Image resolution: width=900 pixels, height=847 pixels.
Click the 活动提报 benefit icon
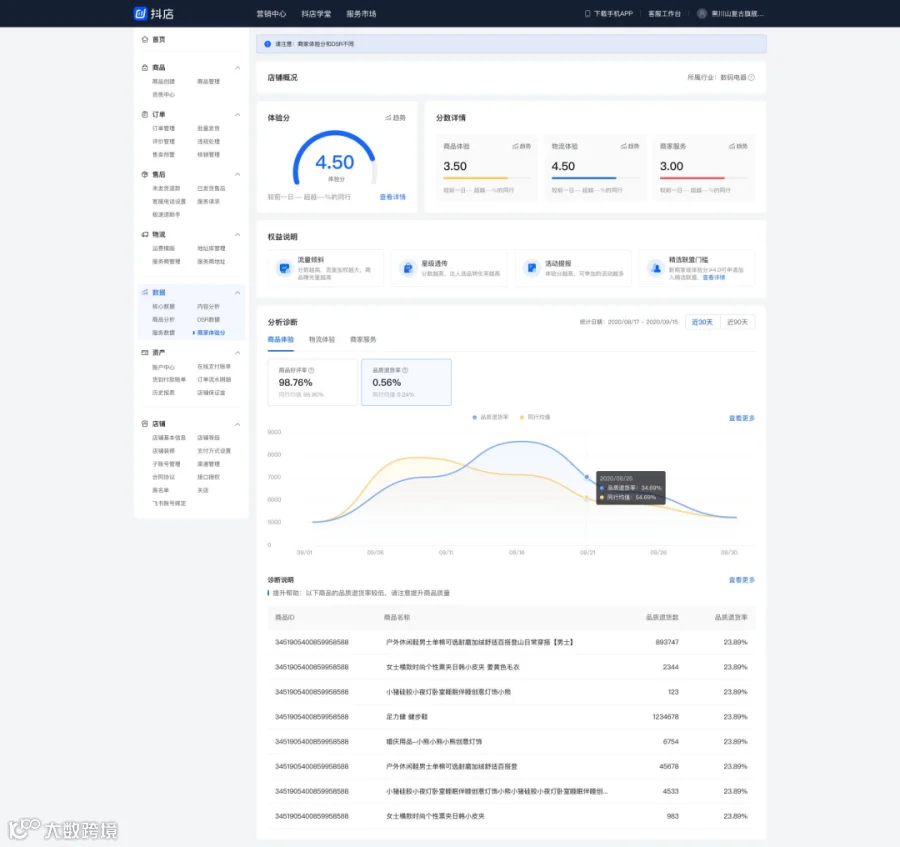click(x=532, y=268)
